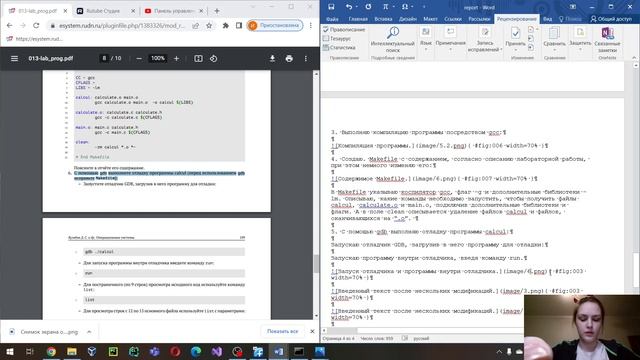Open Chrome three-dot menu

pyautogui.click(x=311, y=25)
